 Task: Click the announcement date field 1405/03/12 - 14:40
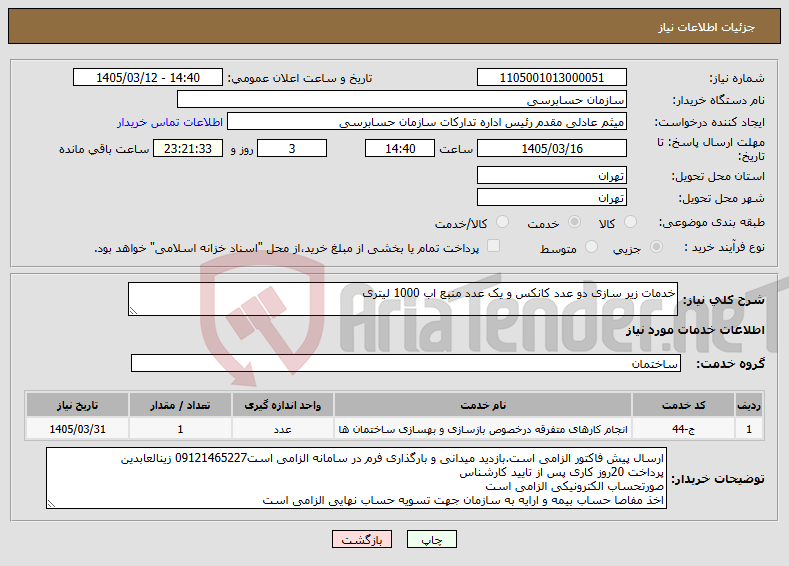pyautogui.click(x=148, y=77)
